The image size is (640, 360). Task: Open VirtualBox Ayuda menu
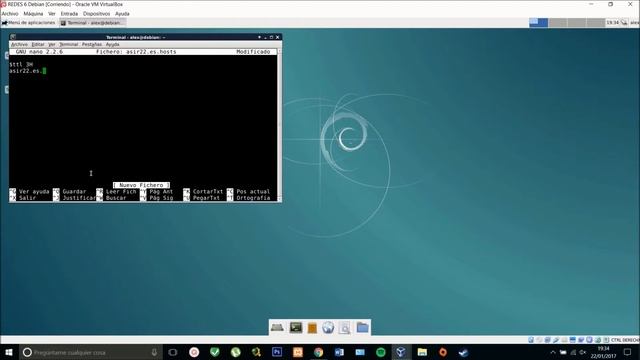[x=122, y=13]
